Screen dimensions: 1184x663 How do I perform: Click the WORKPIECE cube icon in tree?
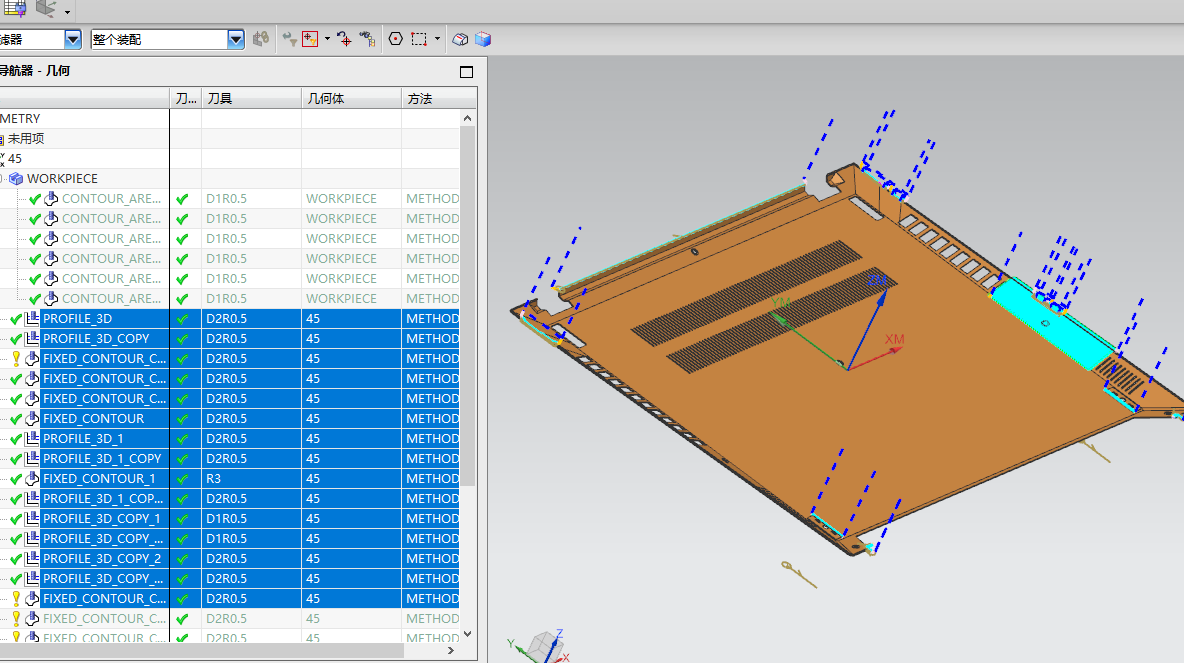click(16, 179)
